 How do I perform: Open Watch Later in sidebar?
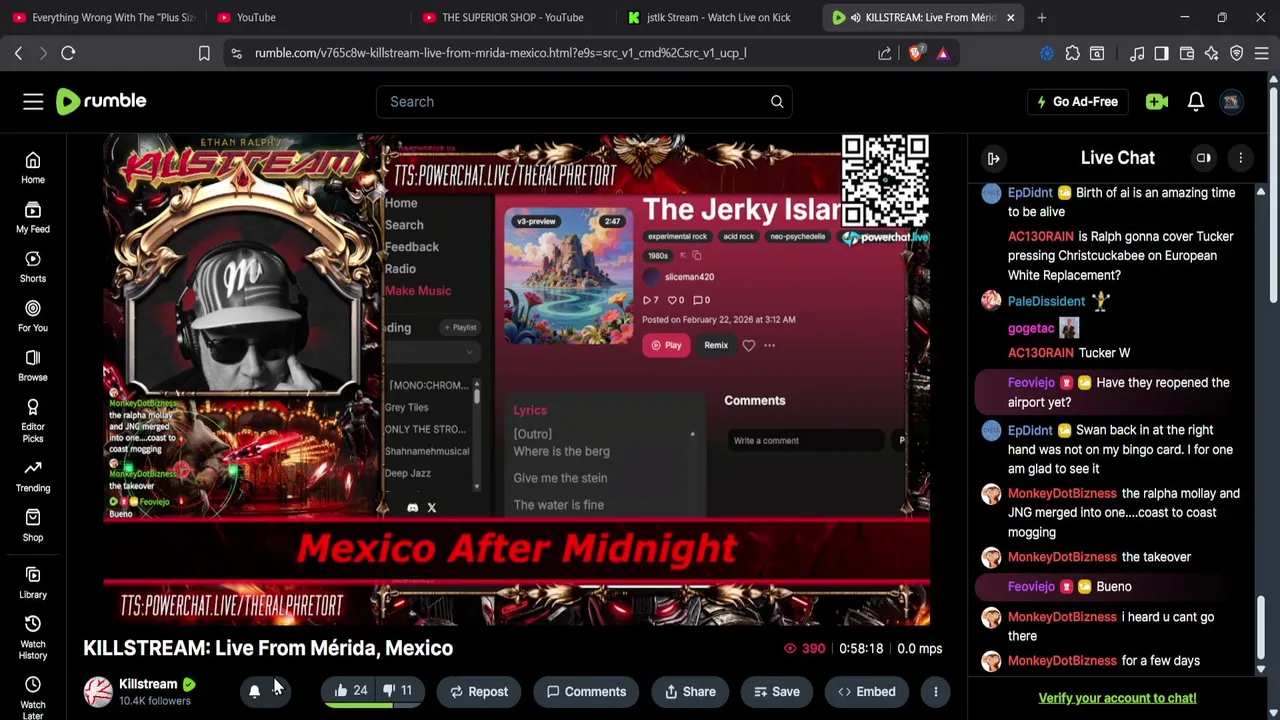tap(33, 698)
